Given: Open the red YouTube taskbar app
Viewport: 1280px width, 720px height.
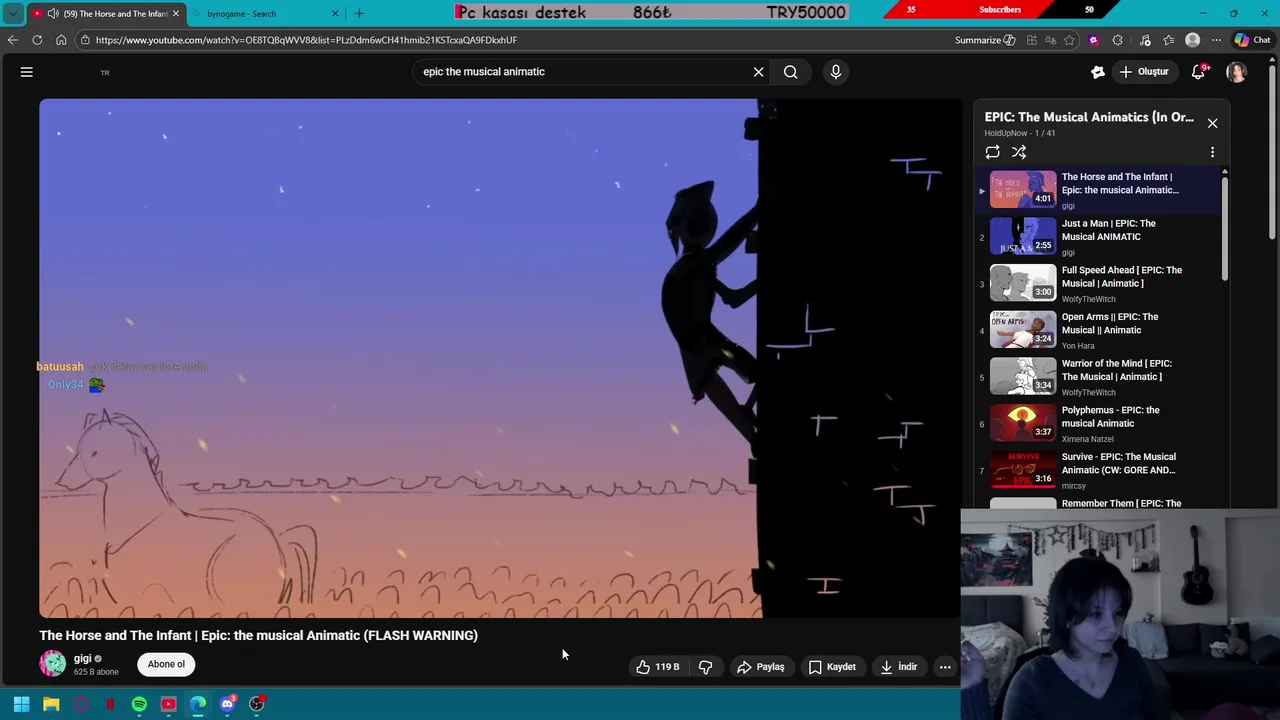Looking at the screenshot, I should click(x=168, y=704).
